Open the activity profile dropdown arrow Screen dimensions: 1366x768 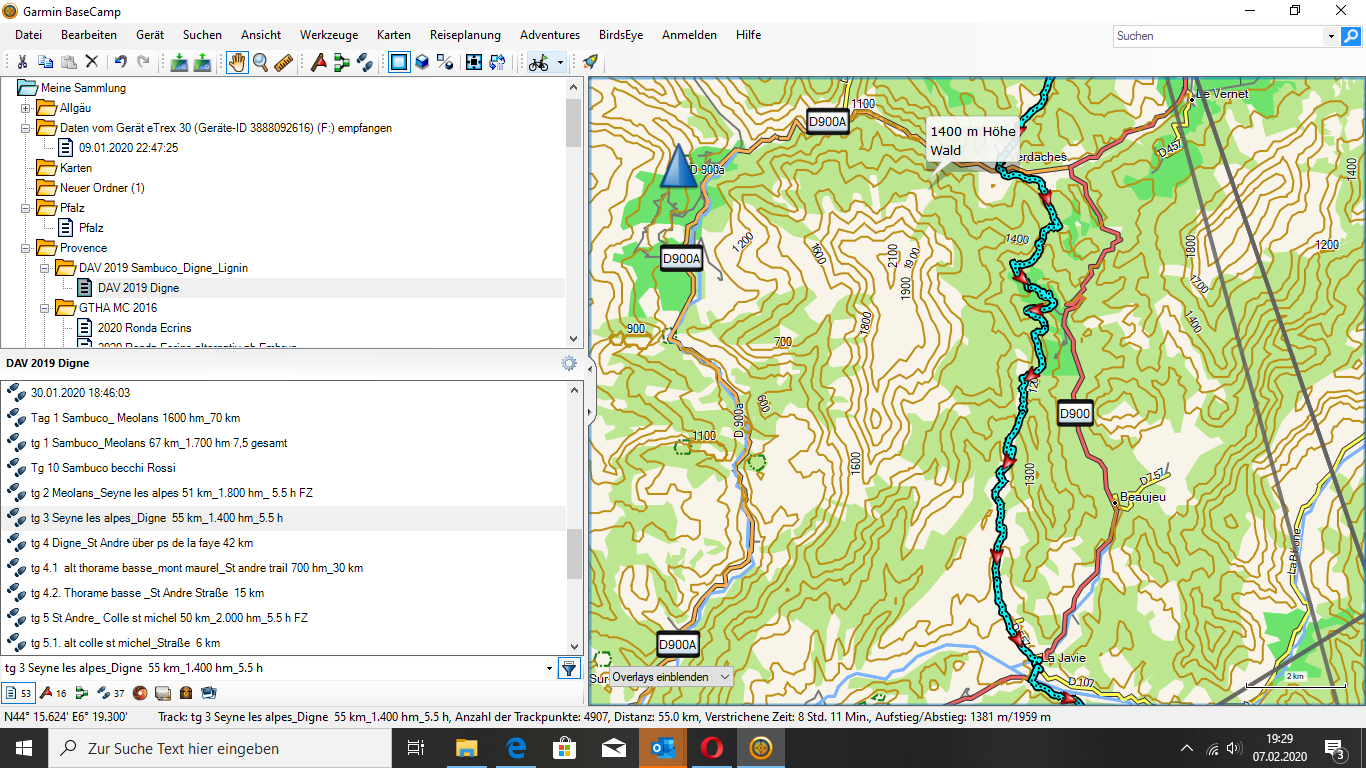[561, 62]
